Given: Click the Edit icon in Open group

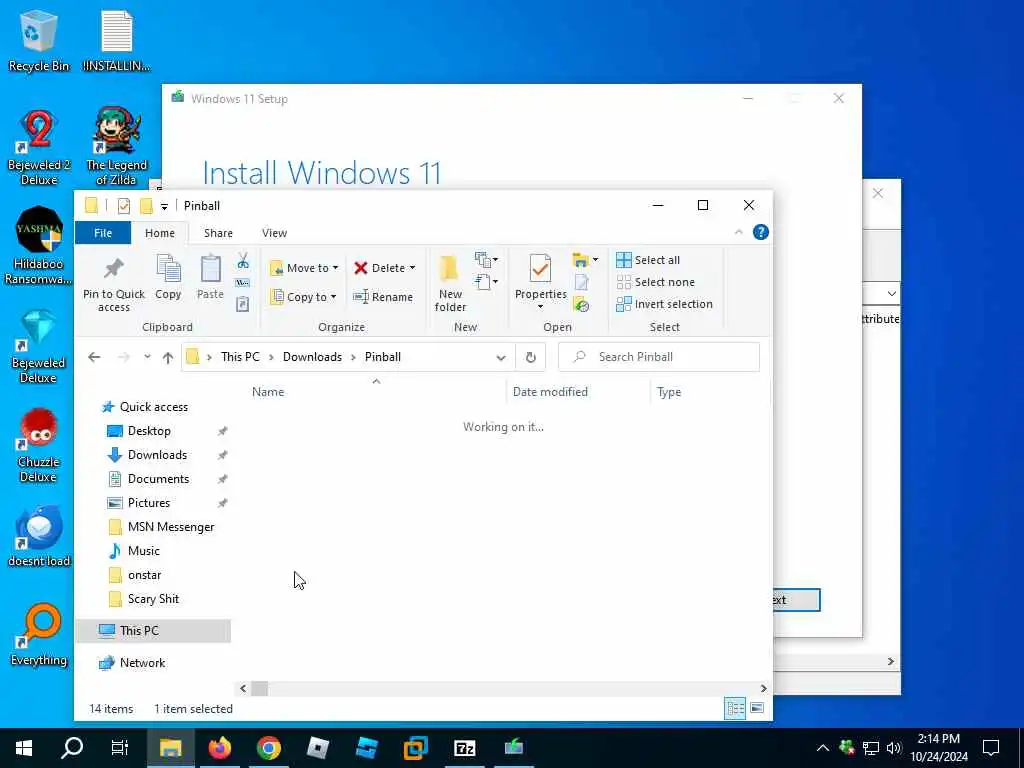Looking at the screenshot, I should pos(581,282).
